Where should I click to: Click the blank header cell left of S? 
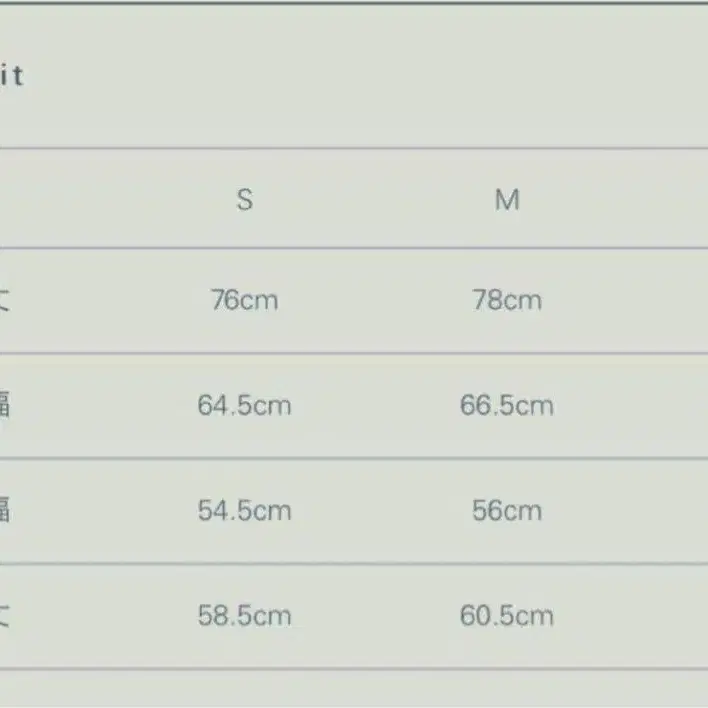60,200
